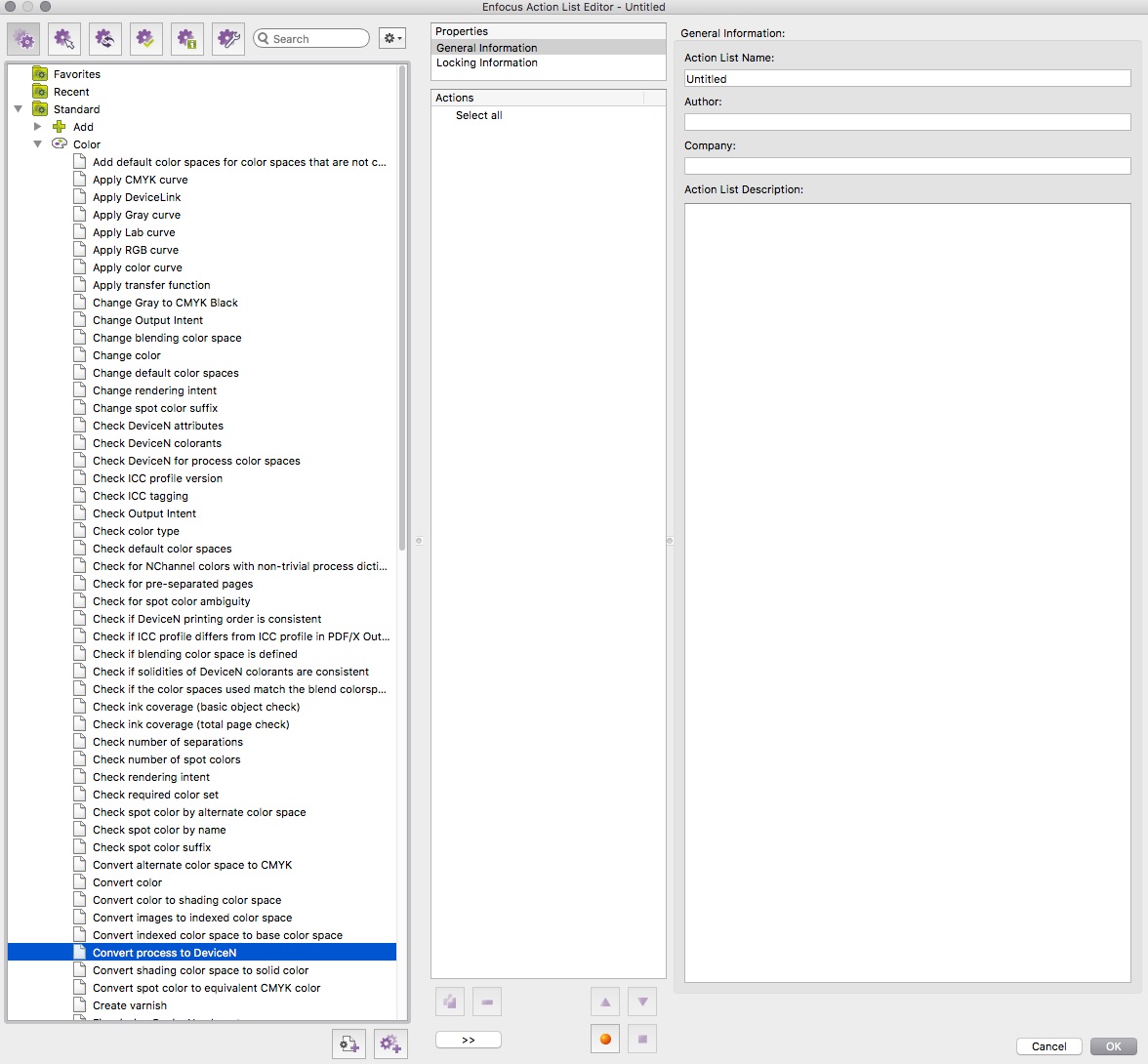
Task: Select highlighted 'Convert process to DeviceN' row
Action: tap(202, 952)
